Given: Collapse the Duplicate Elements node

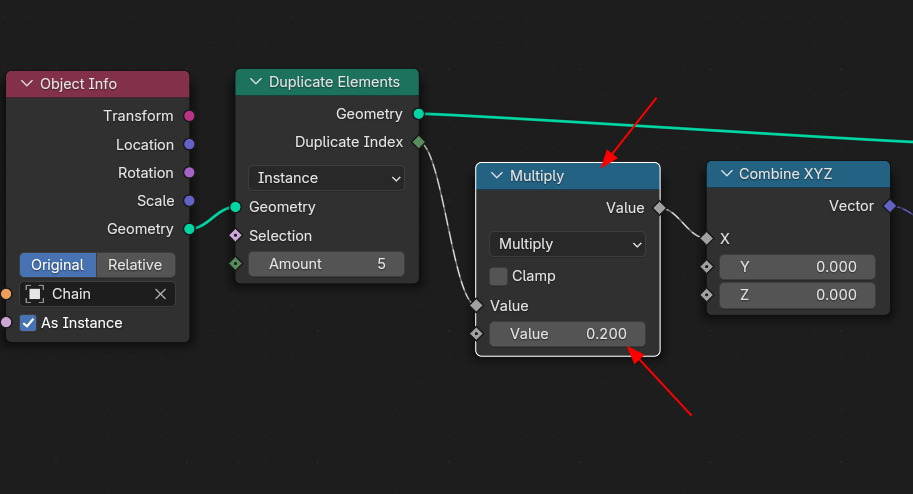Looking at the screenshot, I should [x=256, y=82].
